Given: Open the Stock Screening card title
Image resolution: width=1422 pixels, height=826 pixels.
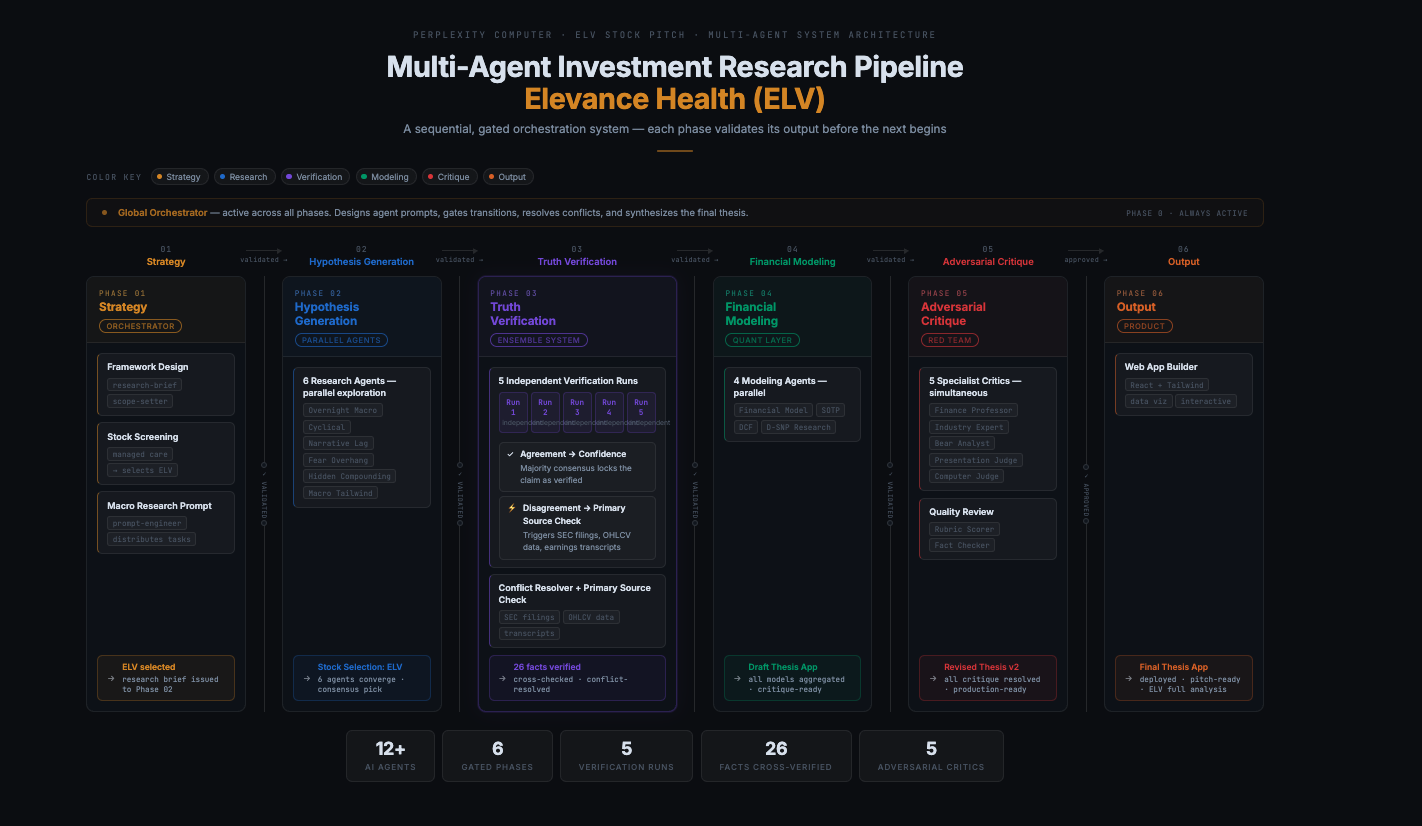Looking at the screenshot, I should pos(143,437).
